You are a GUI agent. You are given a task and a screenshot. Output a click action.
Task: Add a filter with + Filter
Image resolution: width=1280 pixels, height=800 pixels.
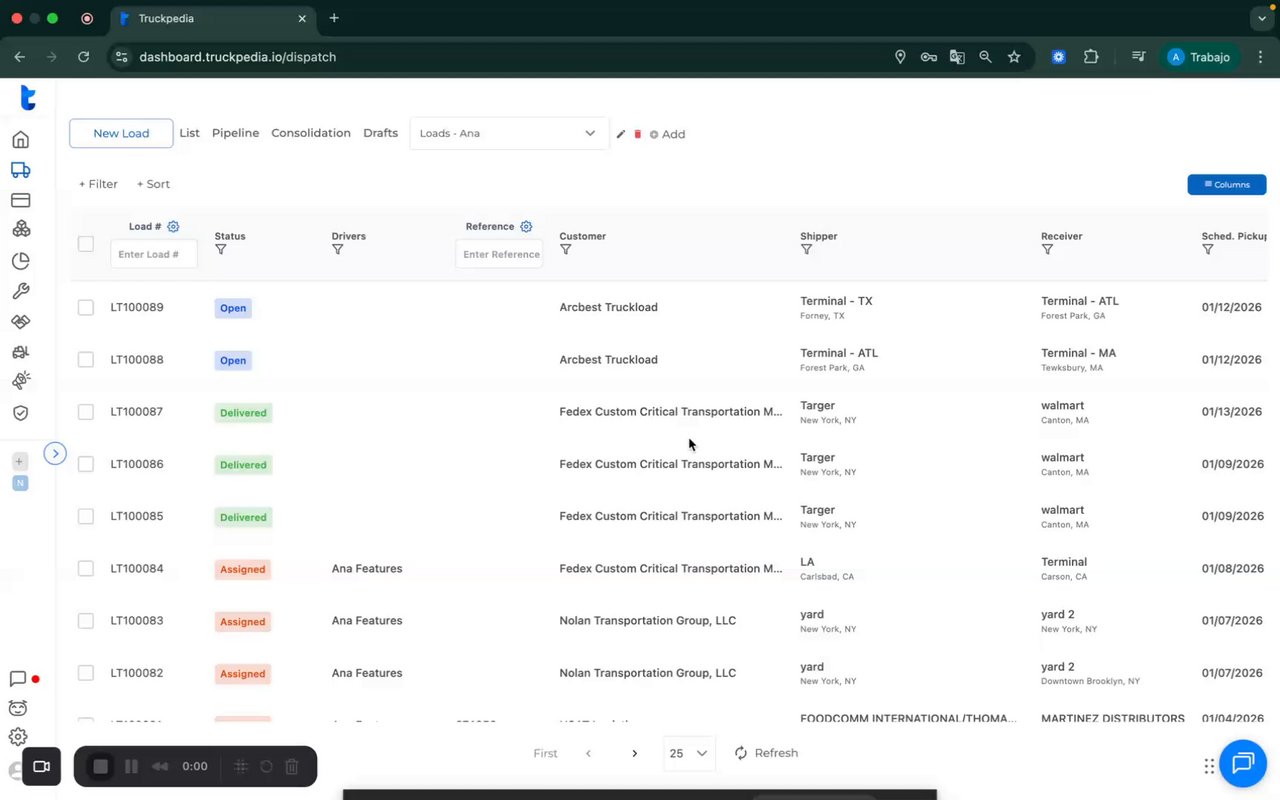98,184
